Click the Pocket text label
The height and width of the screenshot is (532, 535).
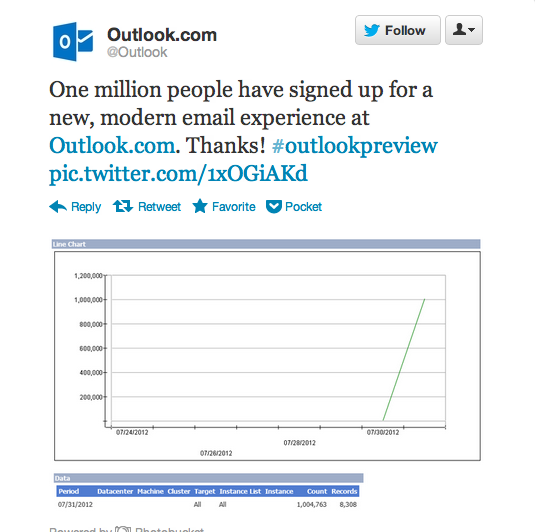pos(303,206)
